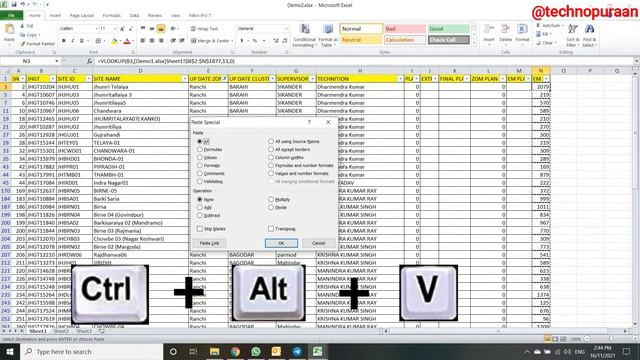Screen dimensions: 640x360
Task: Open Chrome from the taskbar
Action: point(235,351)
